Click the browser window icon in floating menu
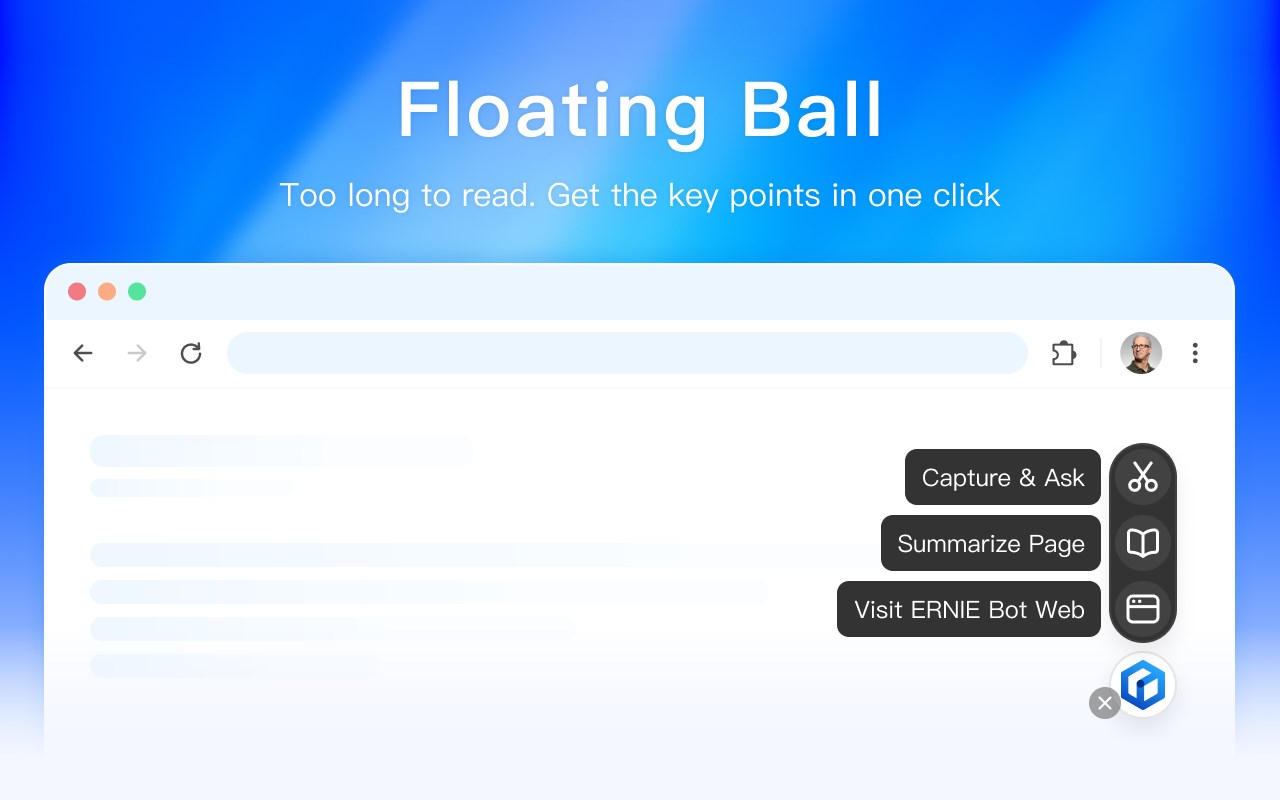The width and height of the screenshot is (1280, 800). [x=1142, y=609]
